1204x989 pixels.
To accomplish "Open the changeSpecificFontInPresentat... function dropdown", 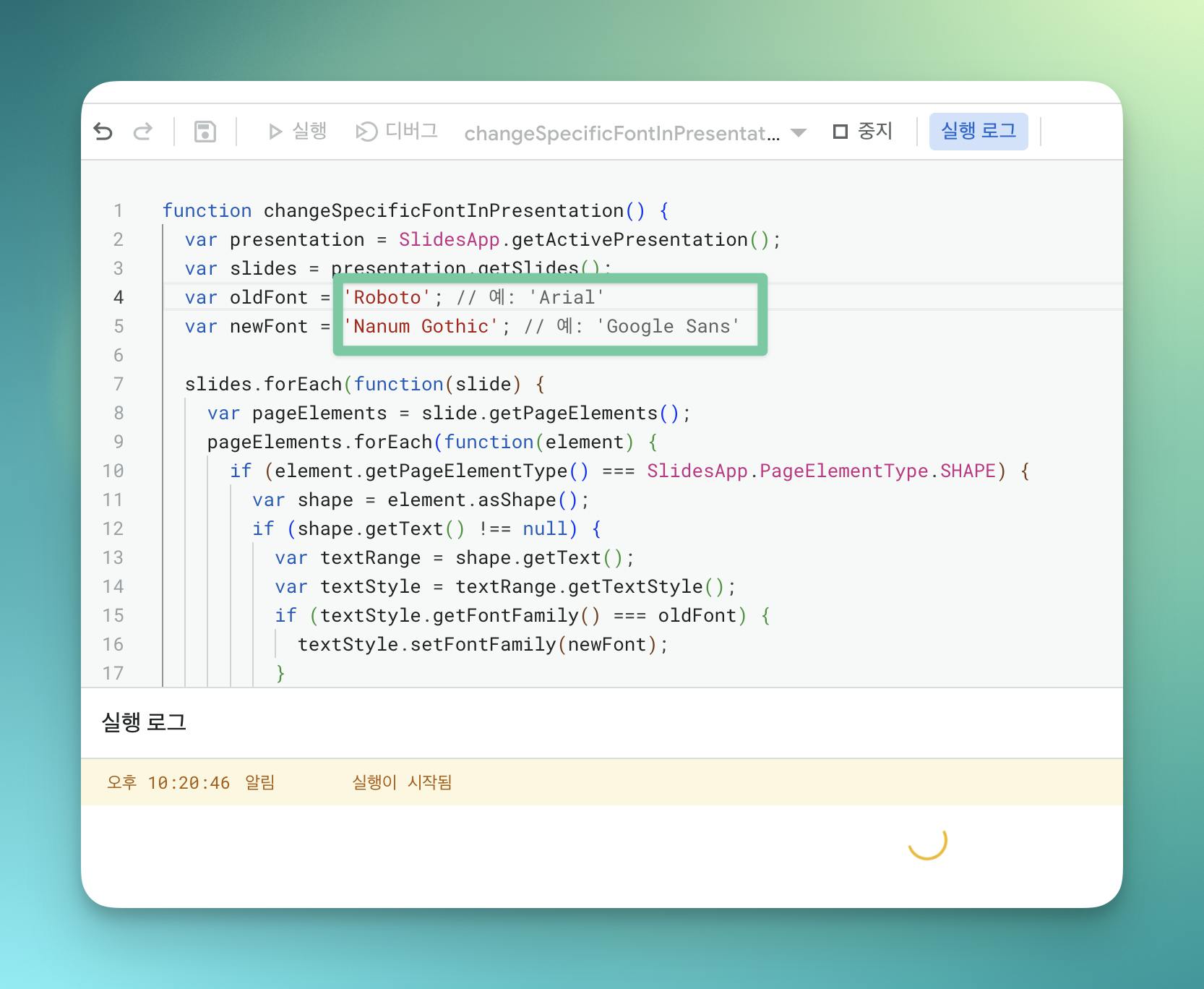I will coord(635,133).
